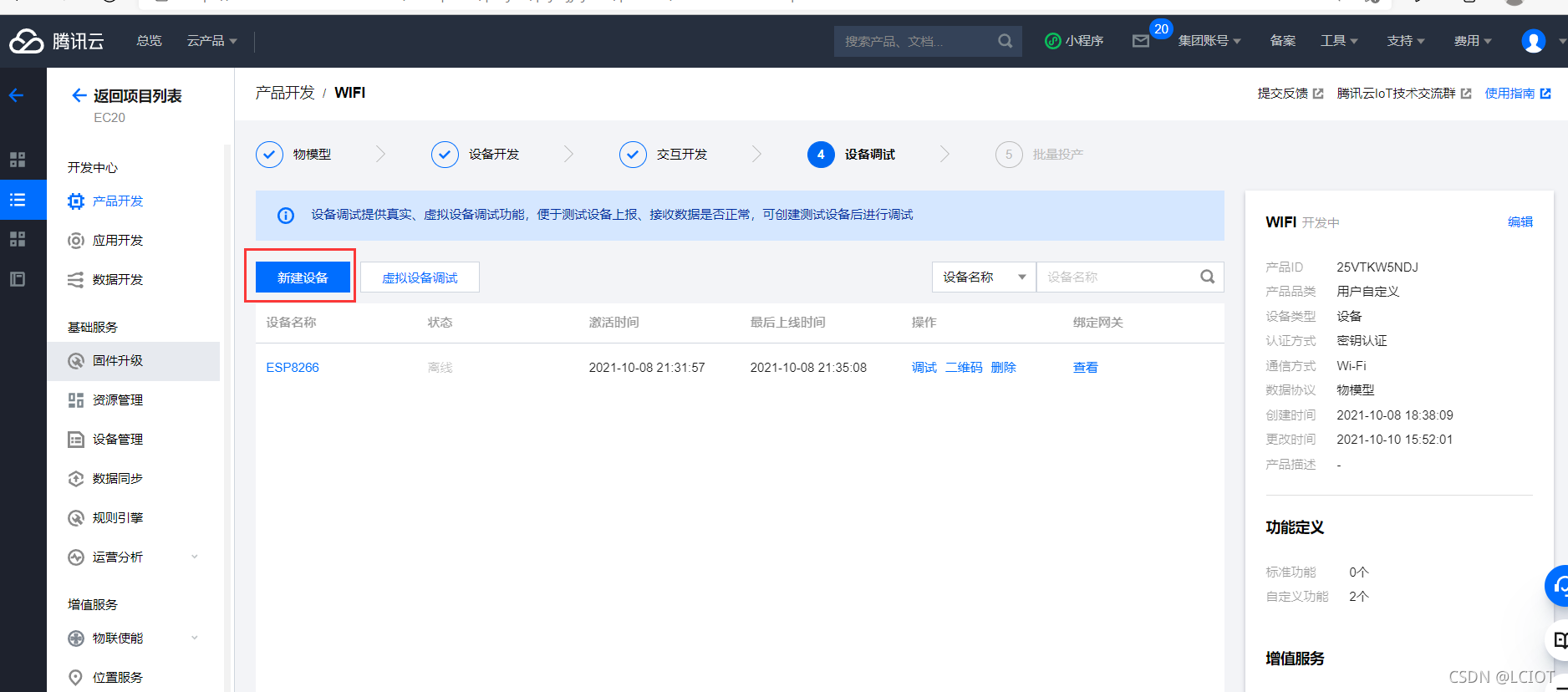Viewport: 1568px width, 692px height.
Task: Click the 运营分析 sidebar icon
Action: coord(76,557)
